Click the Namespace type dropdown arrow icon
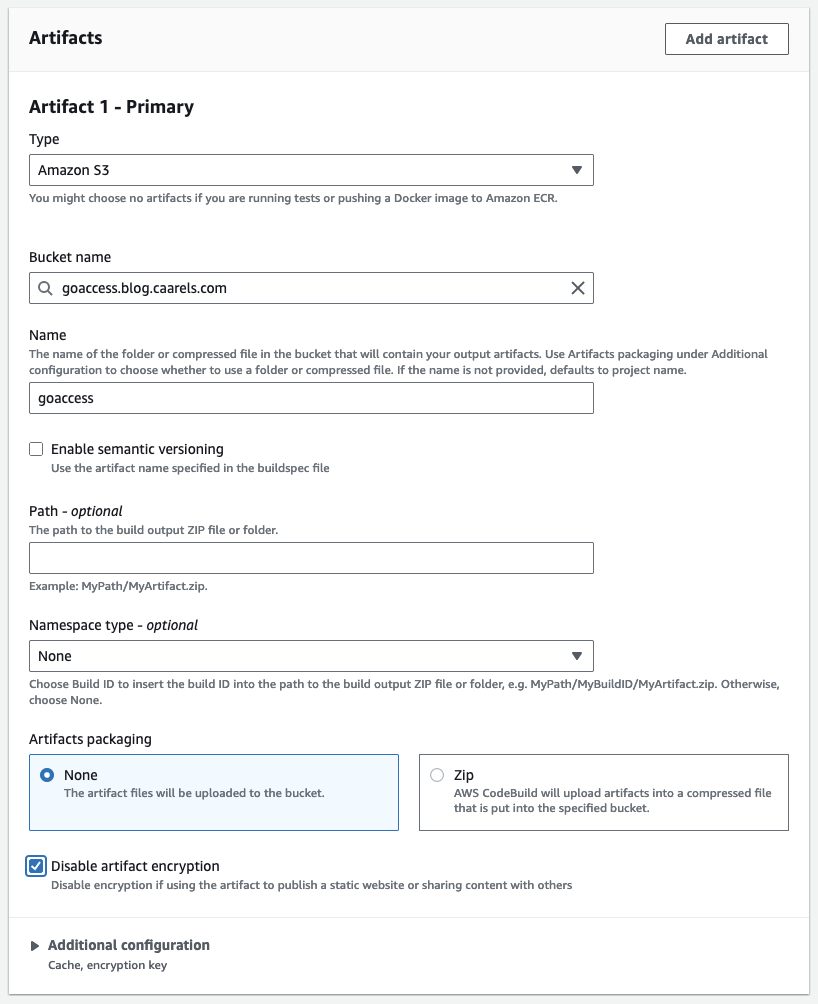The image size is (818, 1004). pos(577,656)
